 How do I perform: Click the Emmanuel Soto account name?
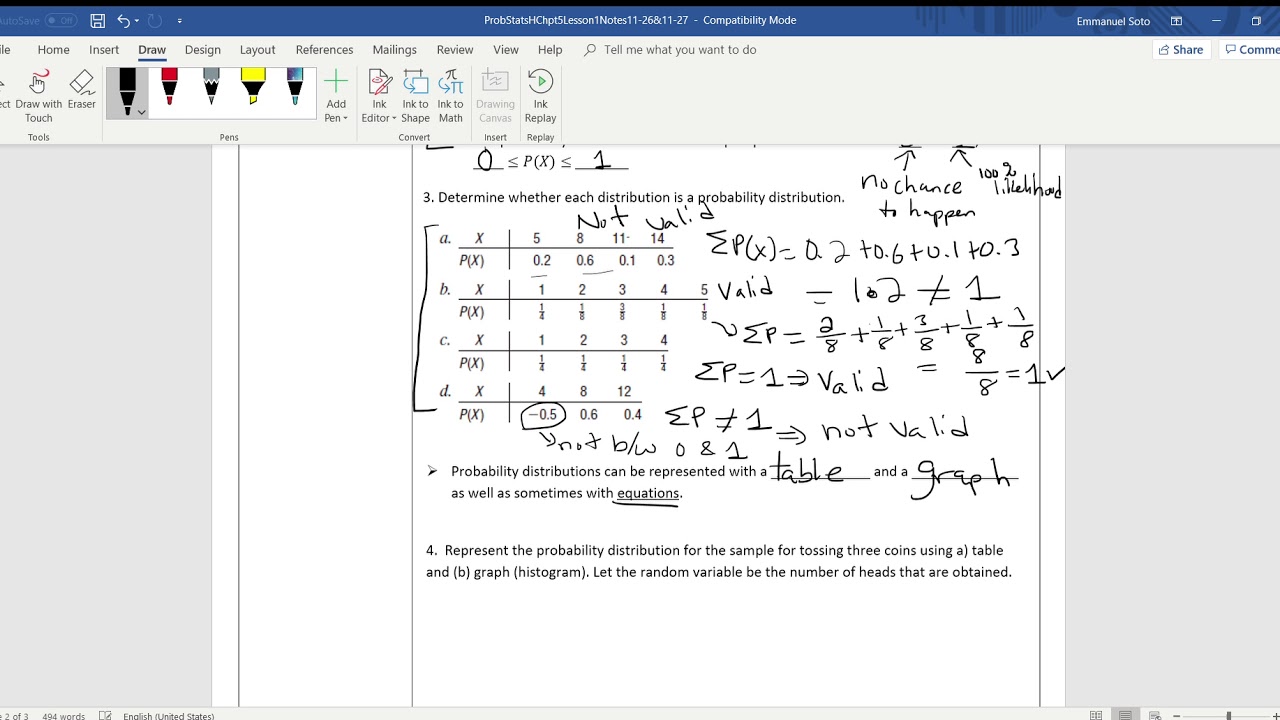pyautogui.click(x=1113, y=20)
